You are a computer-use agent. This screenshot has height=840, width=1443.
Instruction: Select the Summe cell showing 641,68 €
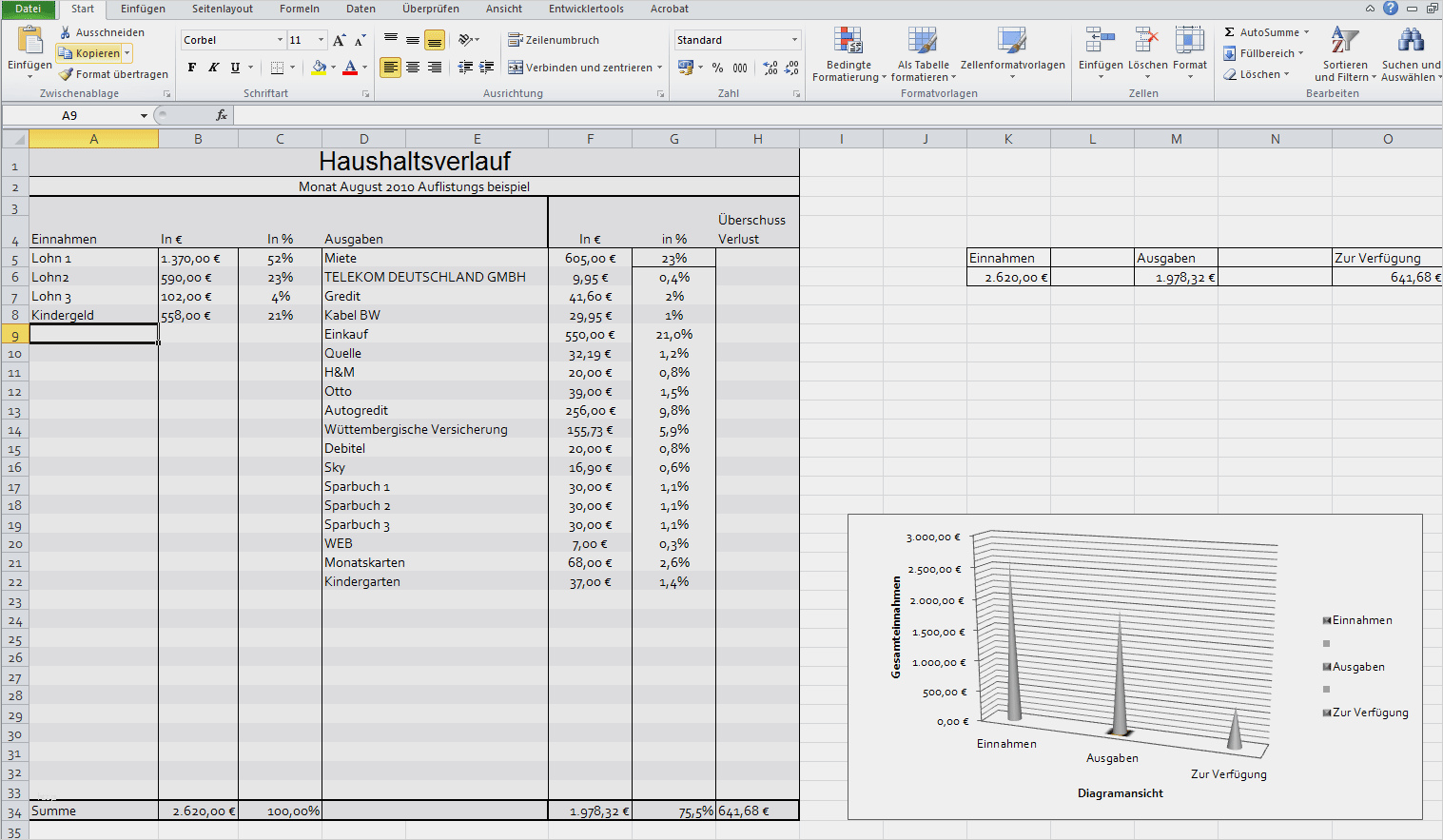(757, 811)
